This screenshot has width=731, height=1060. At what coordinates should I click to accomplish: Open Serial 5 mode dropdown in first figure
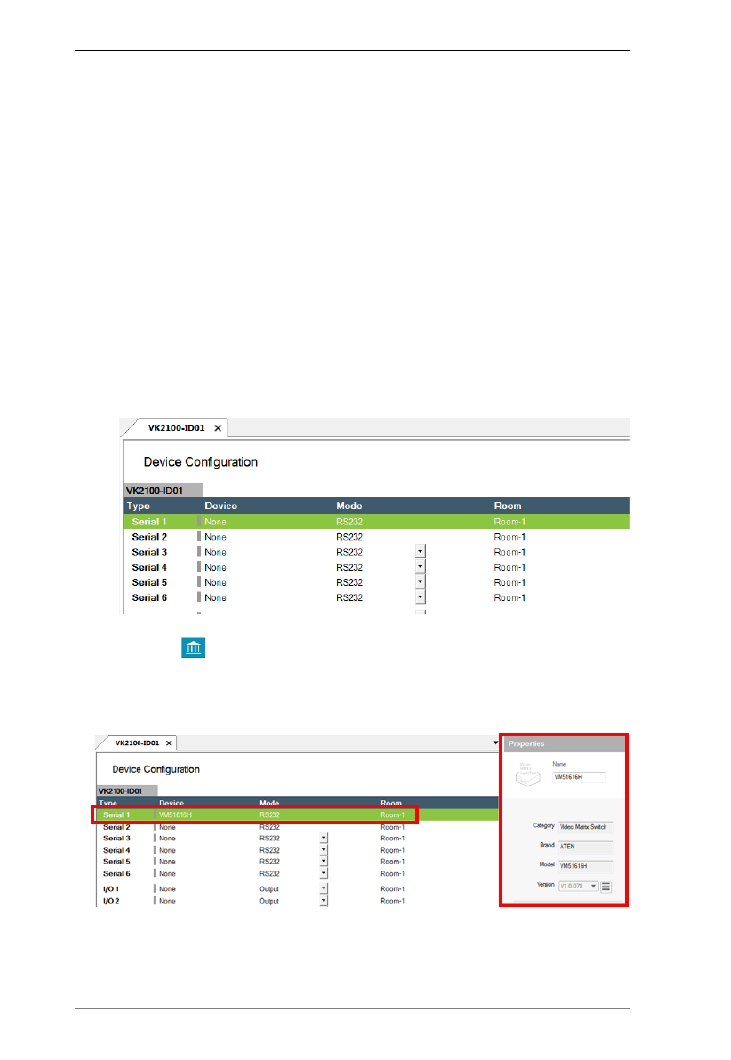[420, 581]
